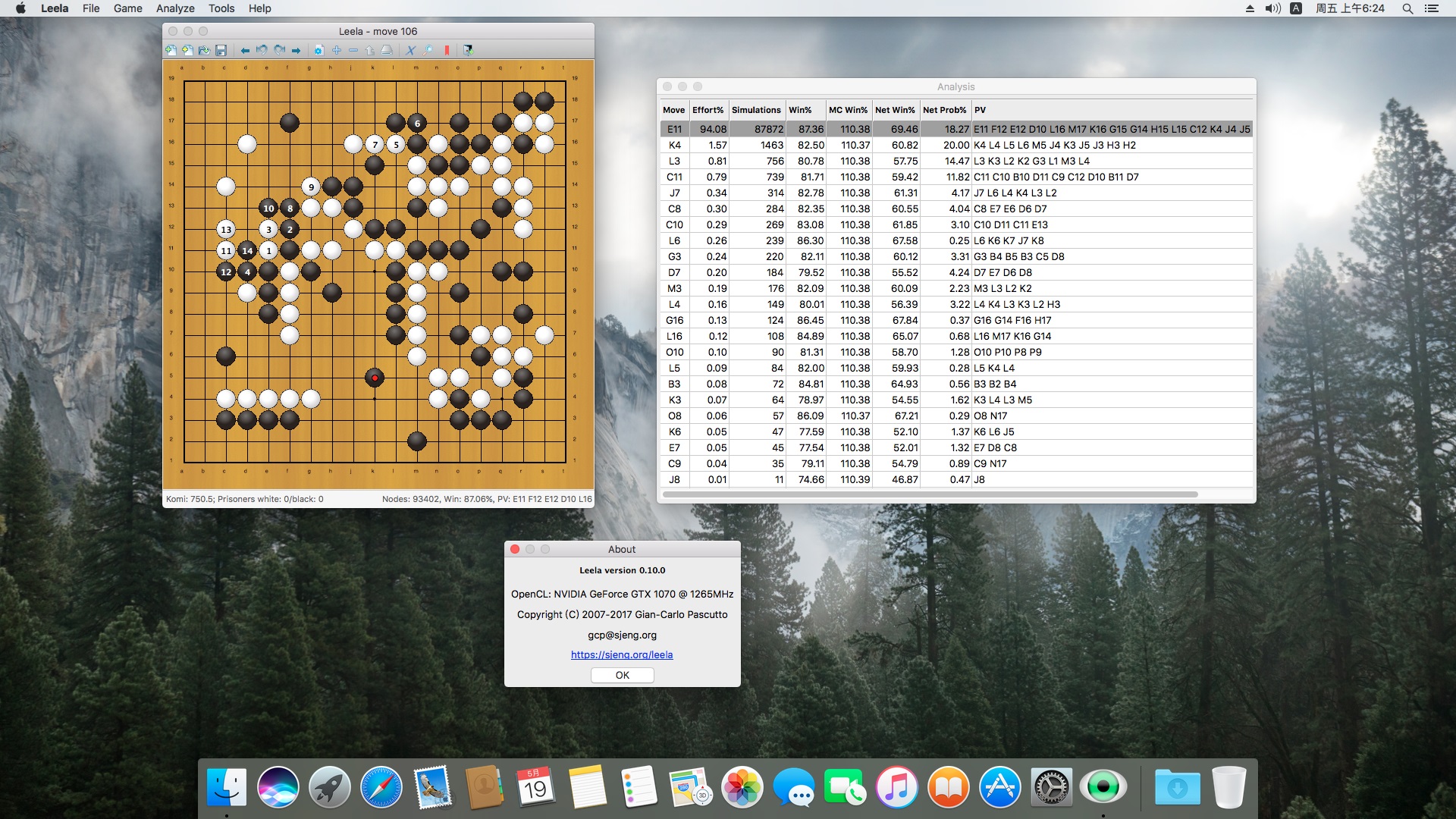This screenshot has height=819, width=1456.
Task: Click the New Game toolbar icon
Action: 171,50
